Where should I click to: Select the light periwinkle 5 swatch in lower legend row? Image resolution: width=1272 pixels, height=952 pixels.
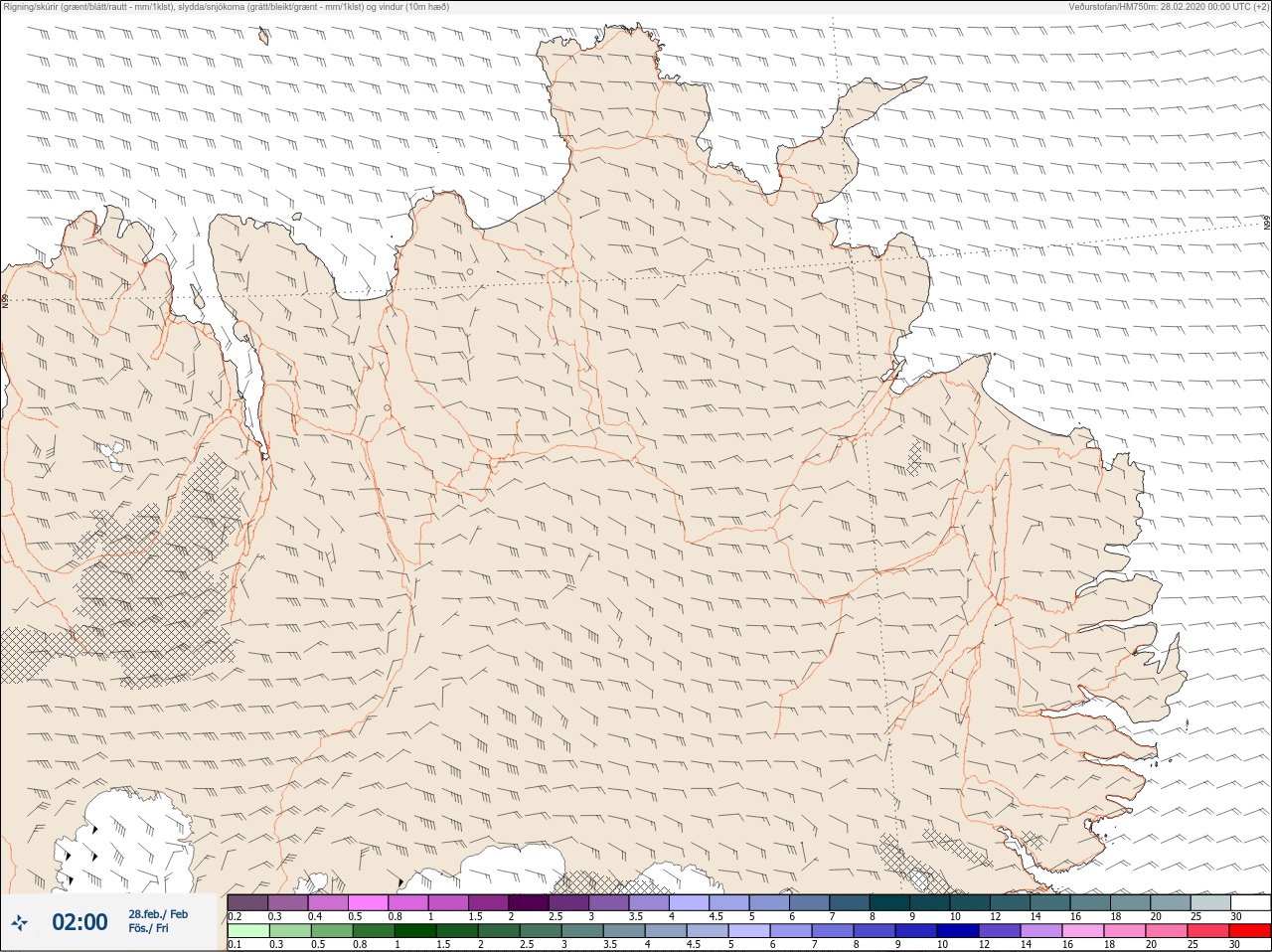pos(749,931)
